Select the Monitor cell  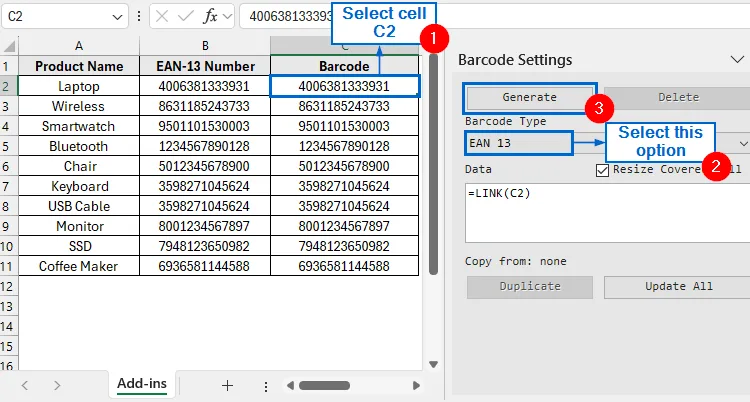(79, 226)
